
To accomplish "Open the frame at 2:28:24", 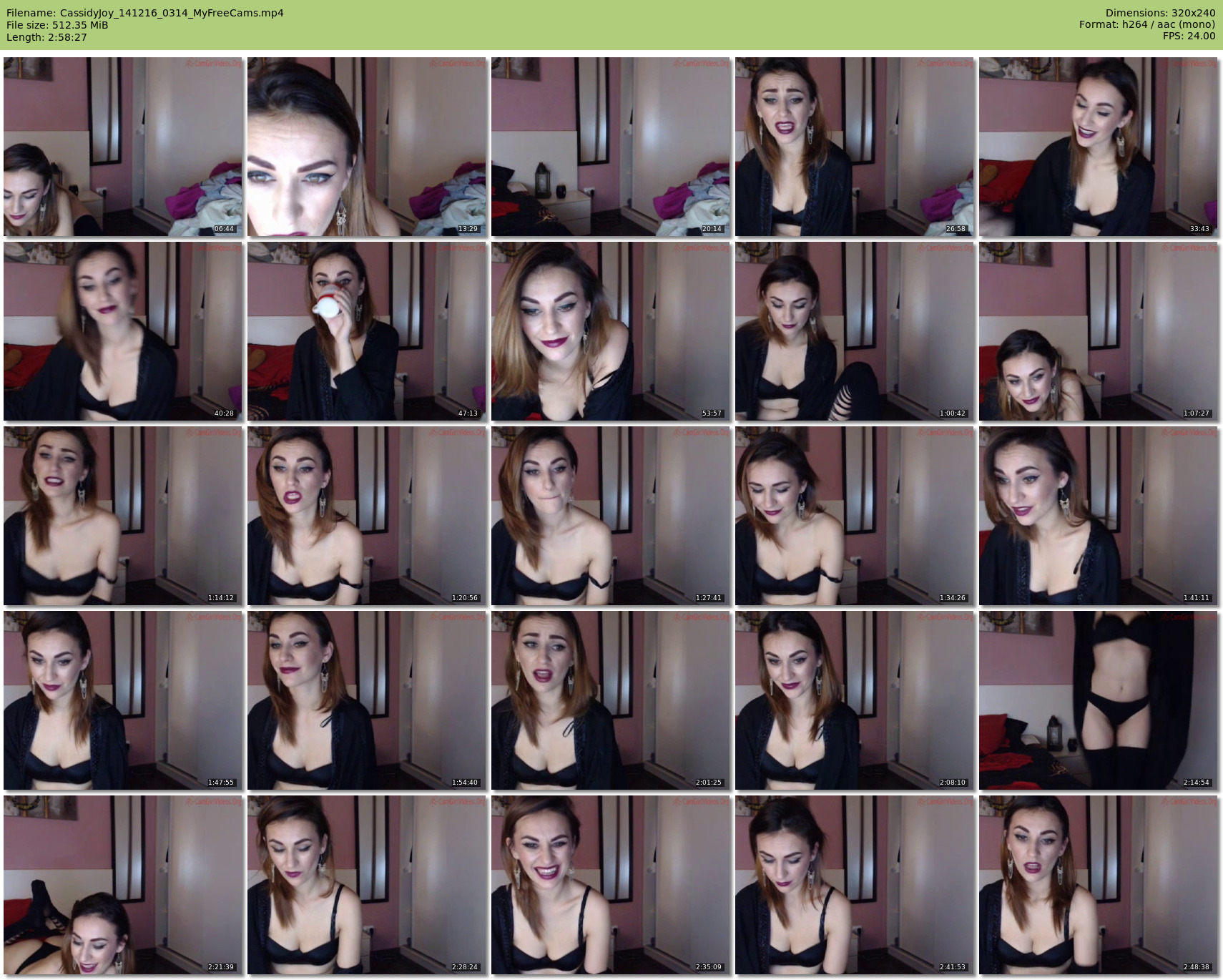I will [367, 885].
